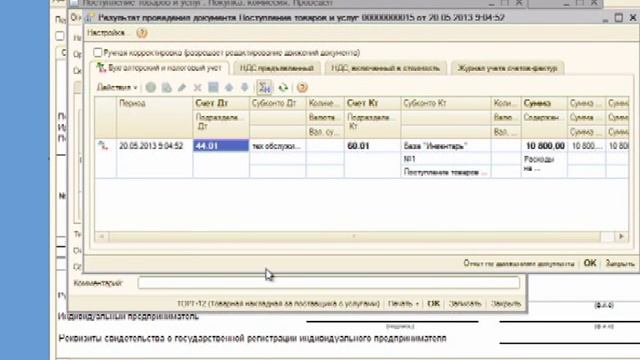Click the horizontal scrollbar right arrow
This screenshot has height=360, width=640.
pos(621,236)
